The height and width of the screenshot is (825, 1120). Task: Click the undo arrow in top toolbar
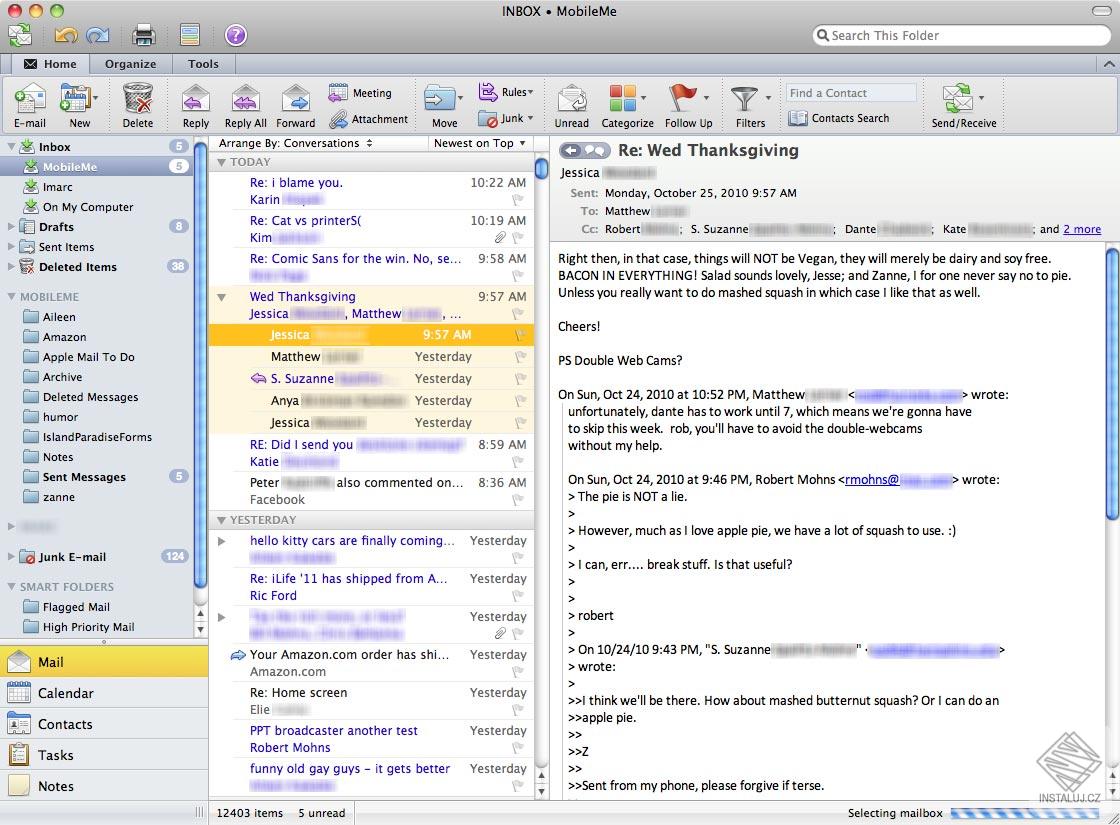point(66,34)
